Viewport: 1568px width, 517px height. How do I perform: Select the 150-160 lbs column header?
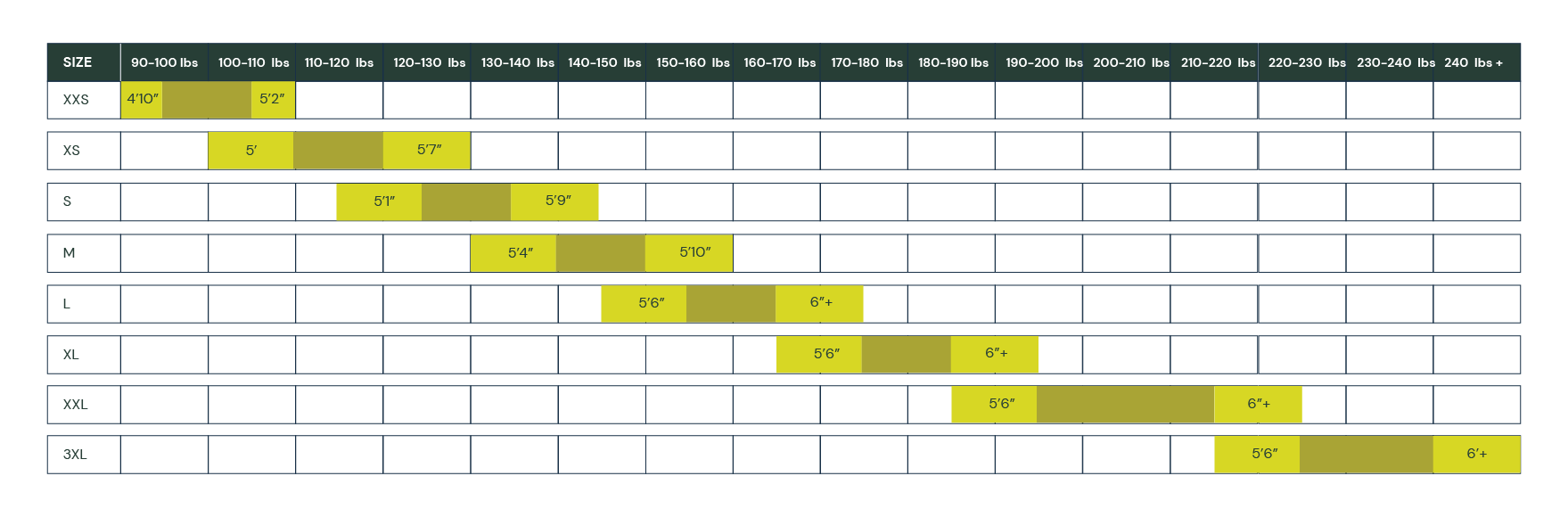[x=693, y=62]
